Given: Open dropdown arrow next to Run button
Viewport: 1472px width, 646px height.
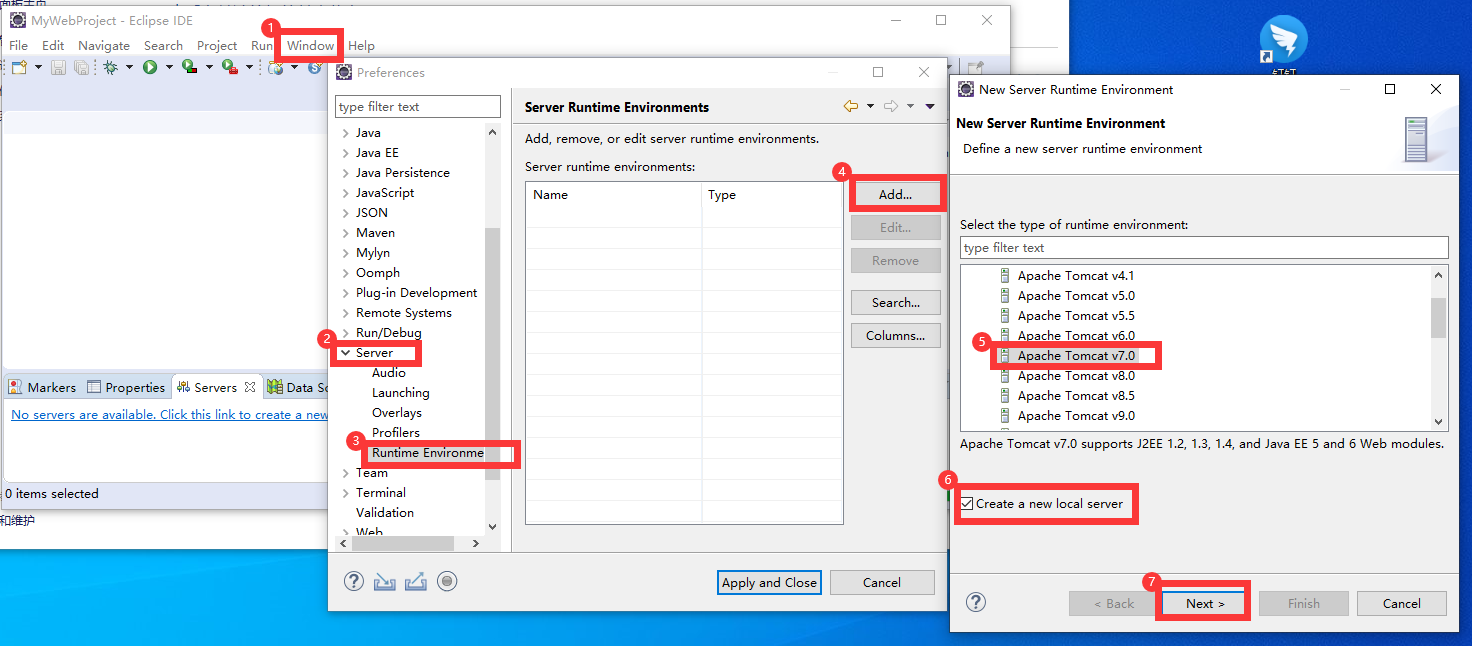Looking at the screenshot, I should tap(169, 67).
